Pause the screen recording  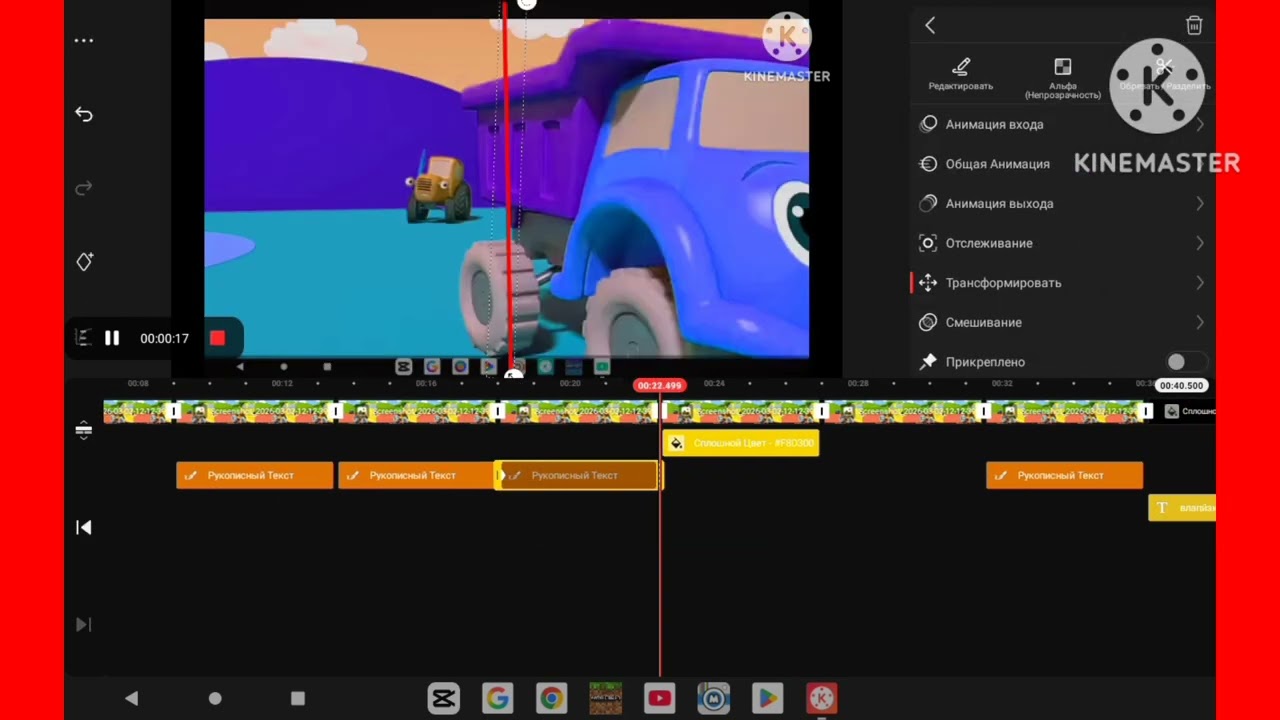point(112,338)
